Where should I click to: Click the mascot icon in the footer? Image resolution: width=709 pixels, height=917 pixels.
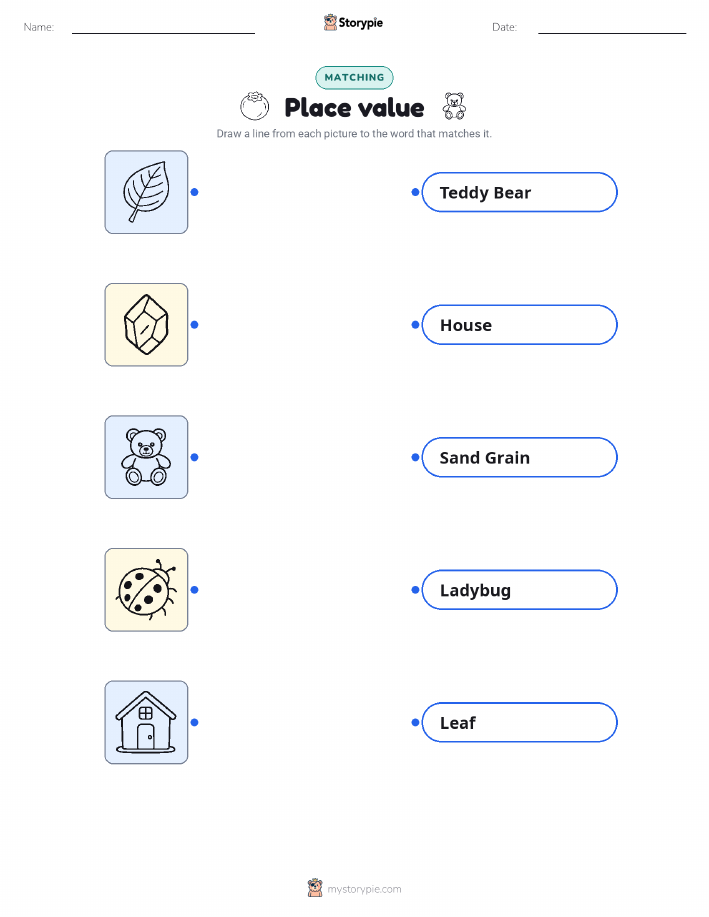315,888
